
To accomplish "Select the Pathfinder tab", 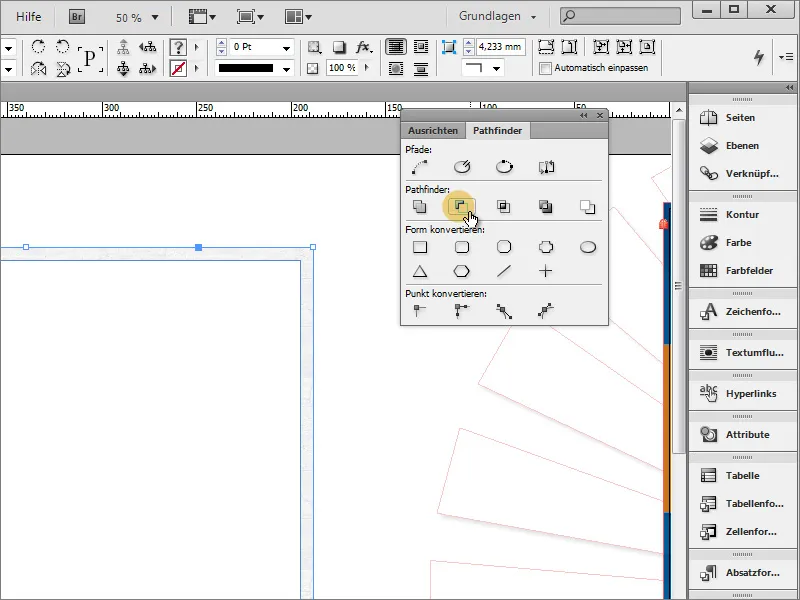I will tap(497, 131).
